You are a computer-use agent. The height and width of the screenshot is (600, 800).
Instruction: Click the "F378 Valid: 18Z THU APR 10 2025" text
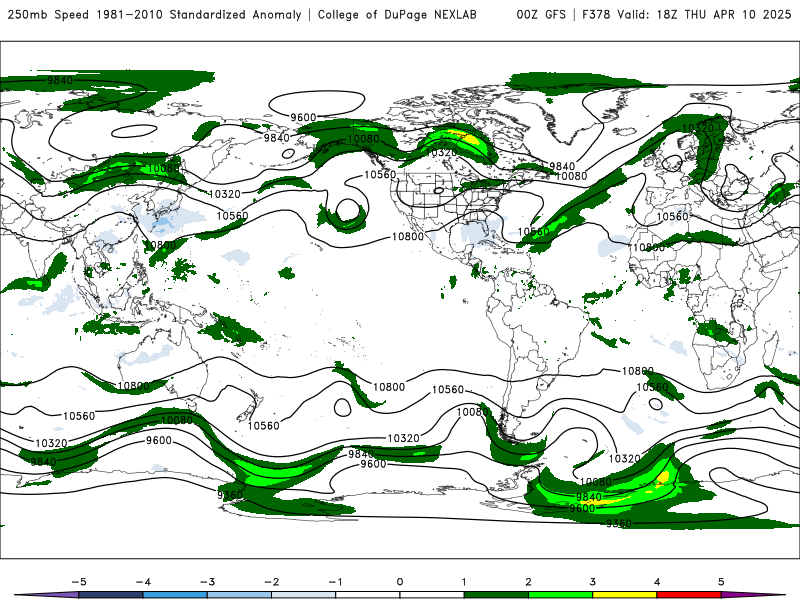pyautogui.click(x=687, y=14)
